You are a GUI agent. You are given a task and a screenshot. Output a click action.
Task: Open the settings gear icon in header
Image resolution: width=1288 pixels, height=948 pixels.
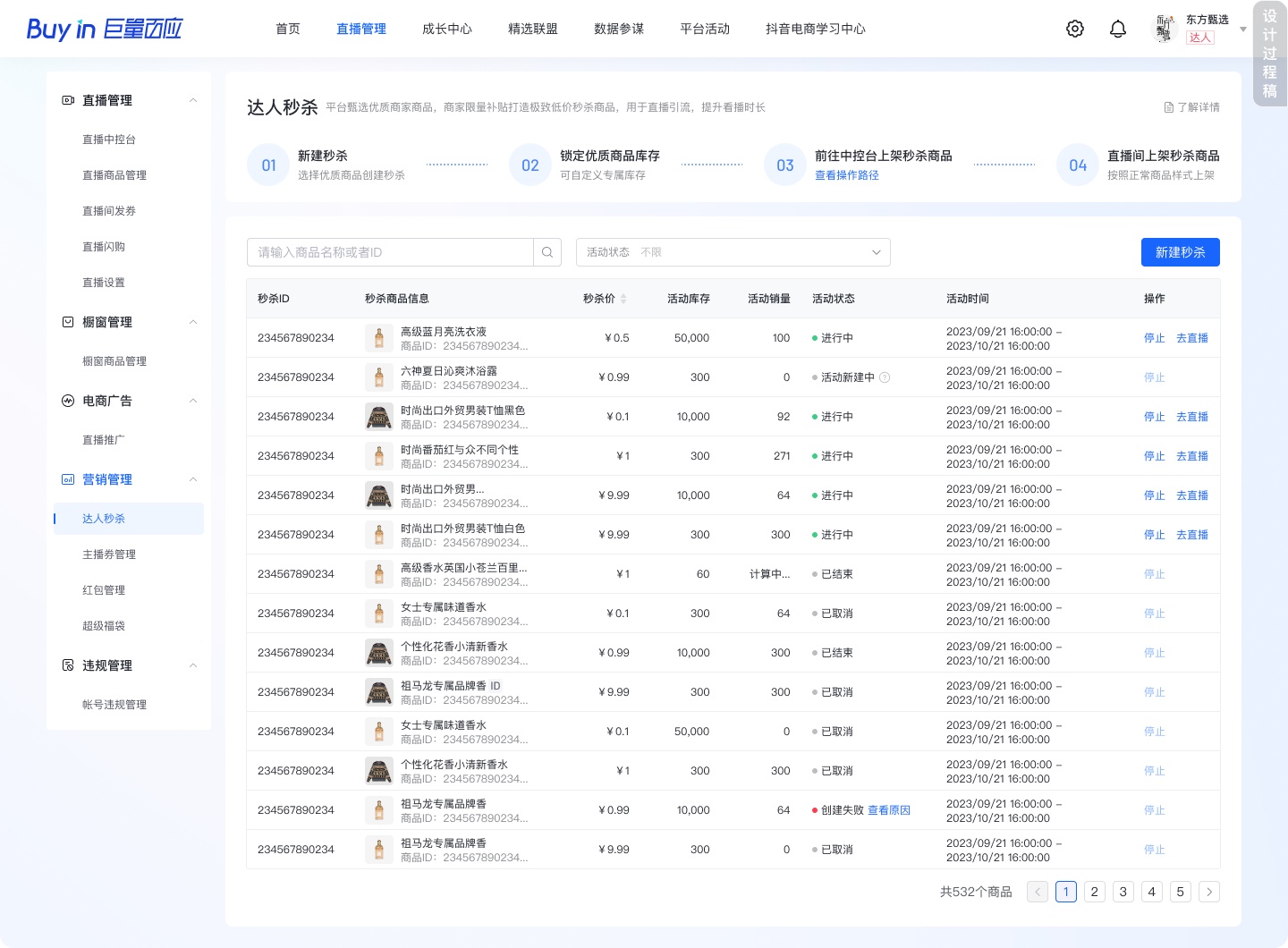1075,29
